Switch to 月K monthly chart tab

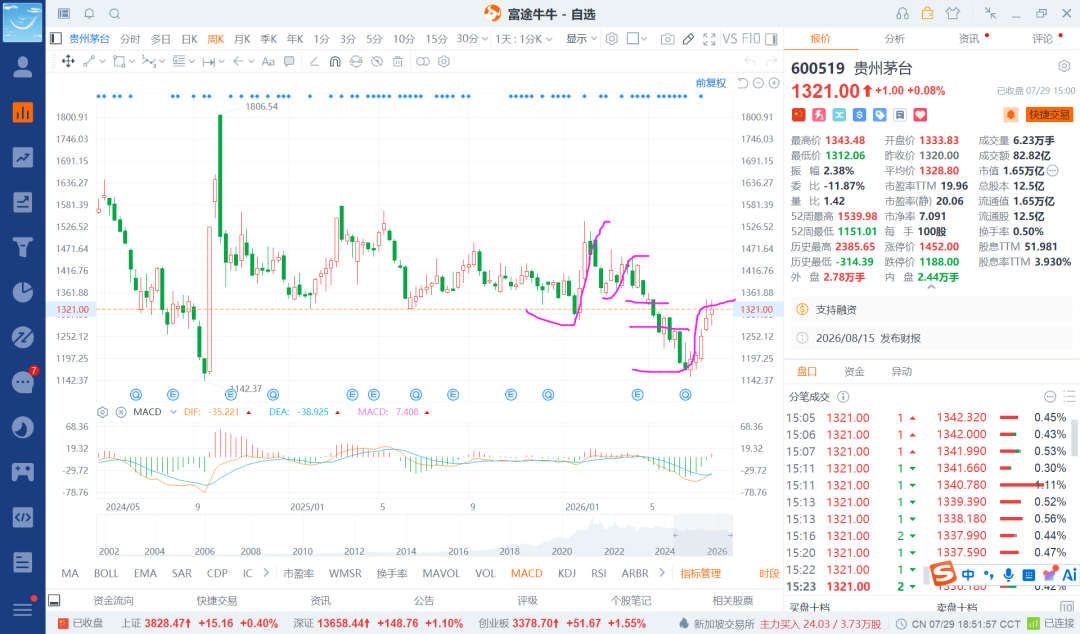pos(242,39)
